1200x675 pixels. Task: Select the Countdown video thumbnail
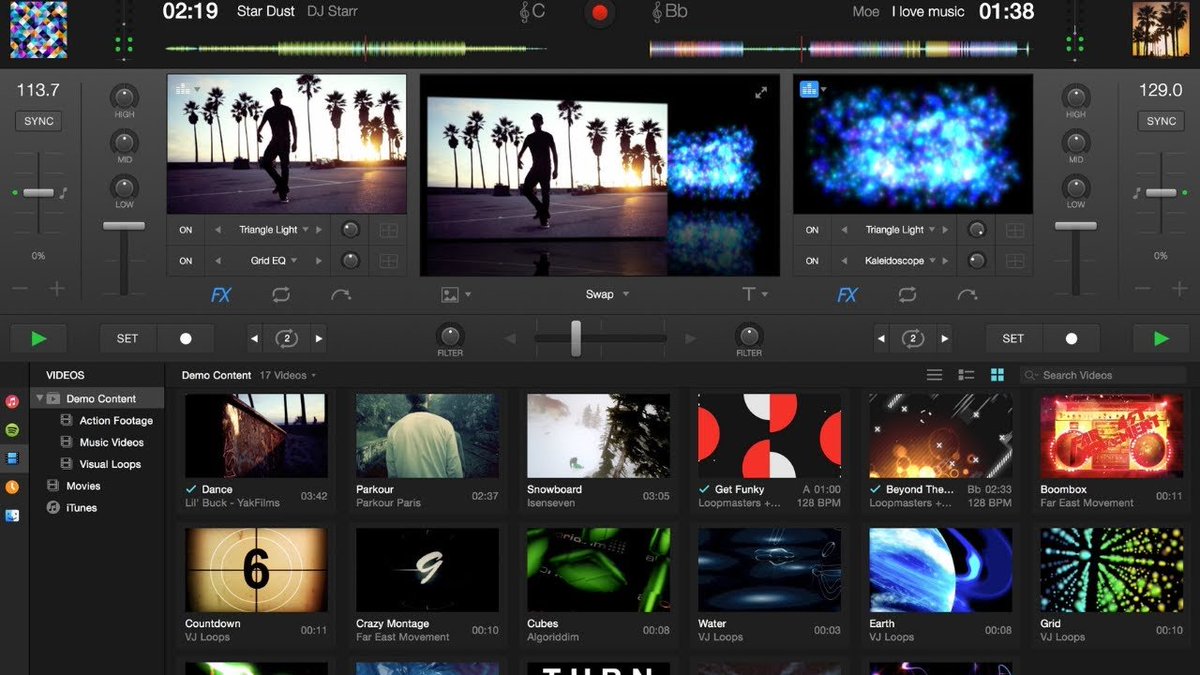256,570
